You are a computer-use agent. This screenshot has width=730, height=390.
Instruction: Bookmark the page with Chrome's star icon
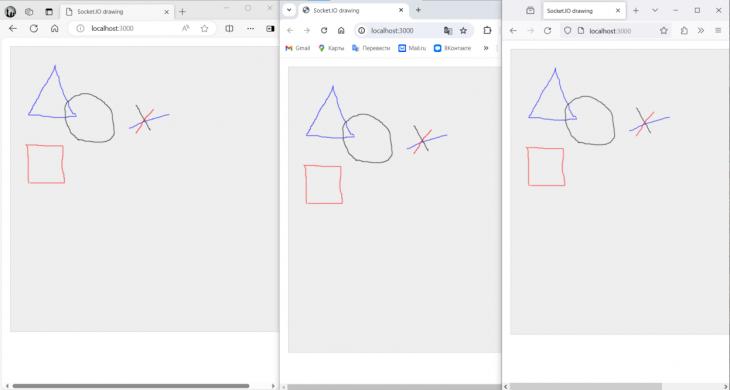tap(463, 31)
